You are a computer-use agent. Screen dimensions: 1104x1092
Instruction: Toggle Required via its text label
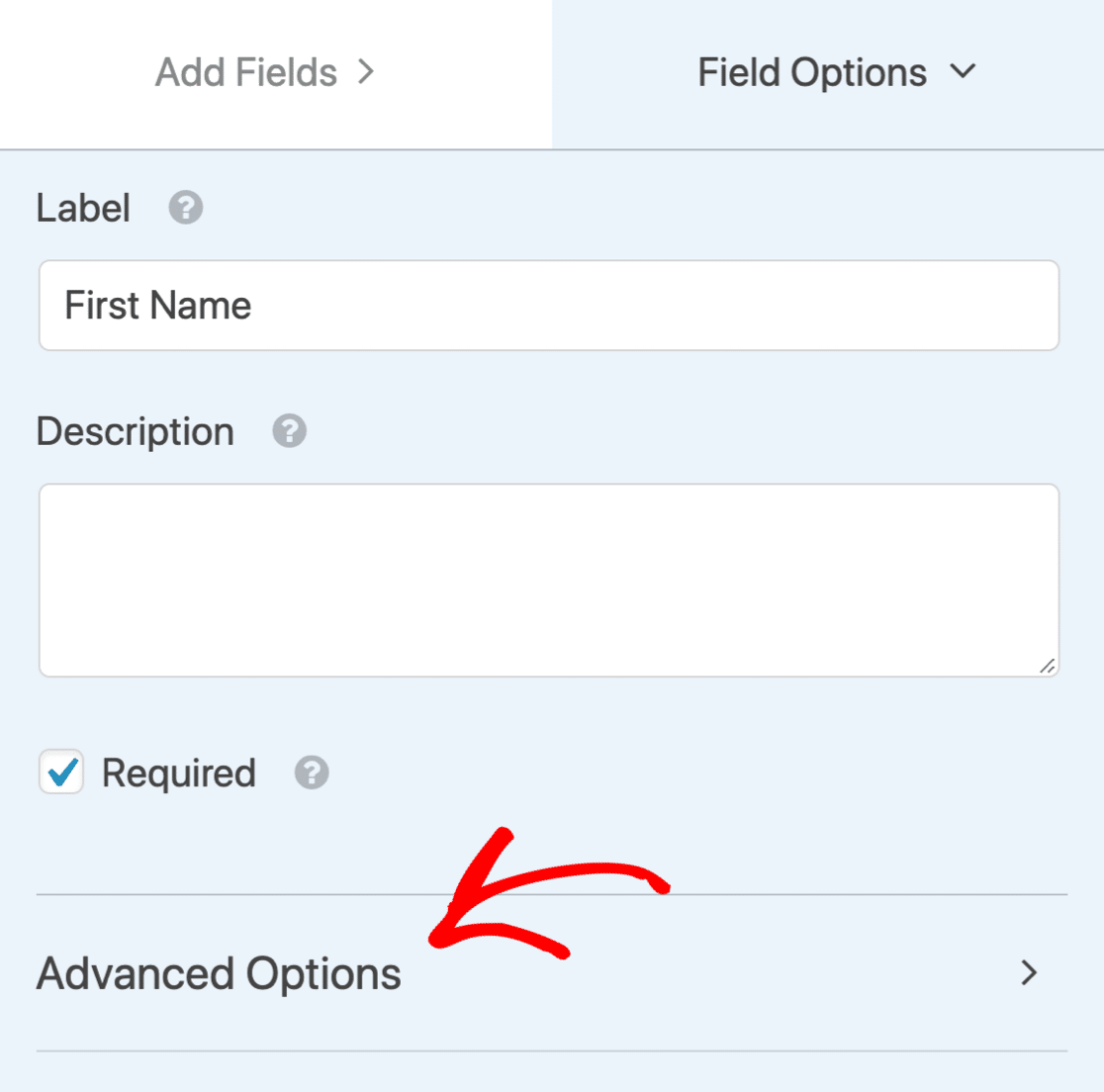(179, 773)
